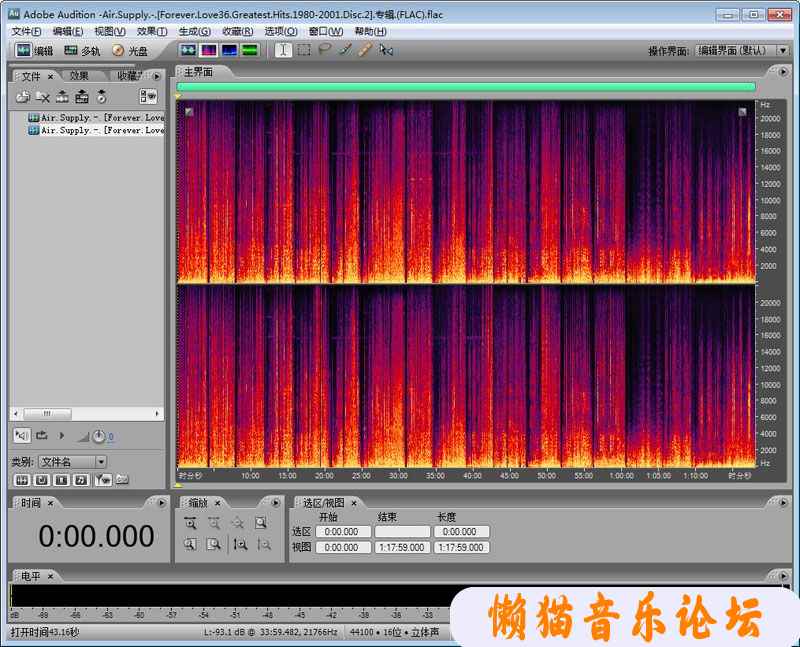This screenshot has height=647, width=800.
Task: Open the 操作界面 workspace dropdown
Action: [x=742, y=51]
